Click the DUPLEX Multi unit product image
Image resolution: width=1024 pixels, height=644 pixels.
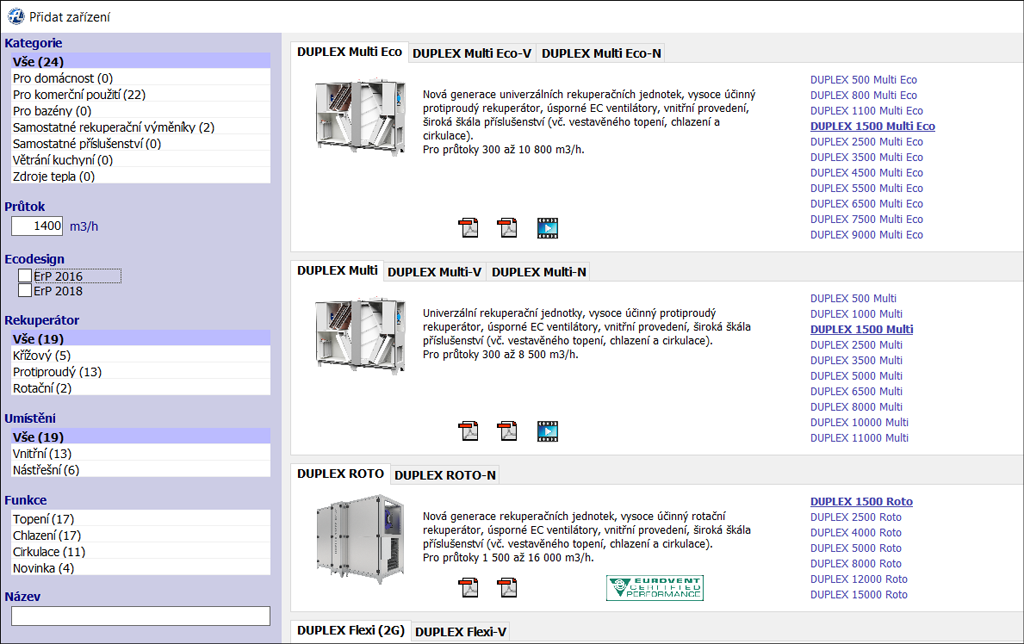point(360,336)
